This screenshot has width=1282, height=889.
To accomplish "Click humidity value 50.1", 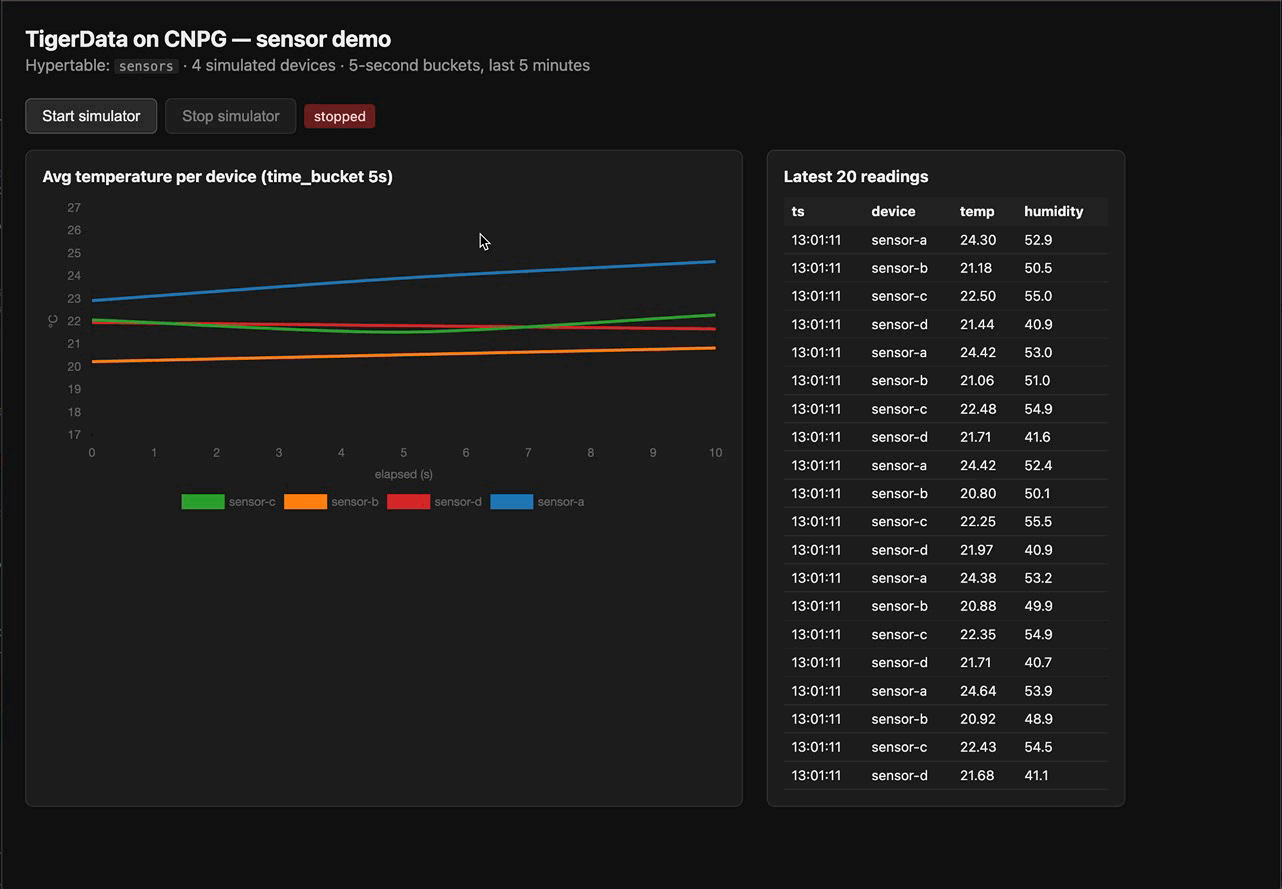I will 1037,493.
